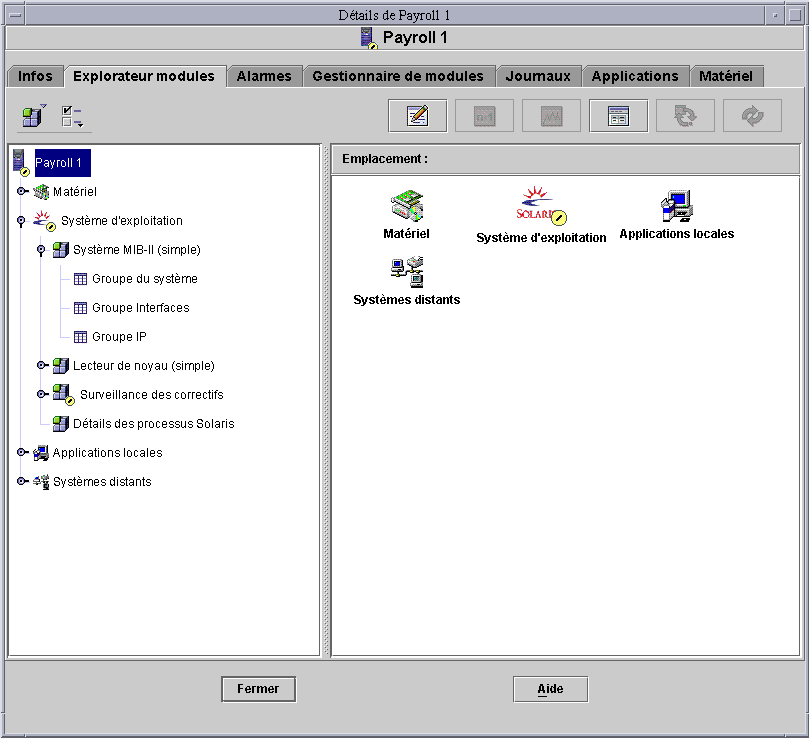This screenshot has height=738, width=809.
Task: Click the Surveillance des correctifs module icon
Action: pos(63,394)
